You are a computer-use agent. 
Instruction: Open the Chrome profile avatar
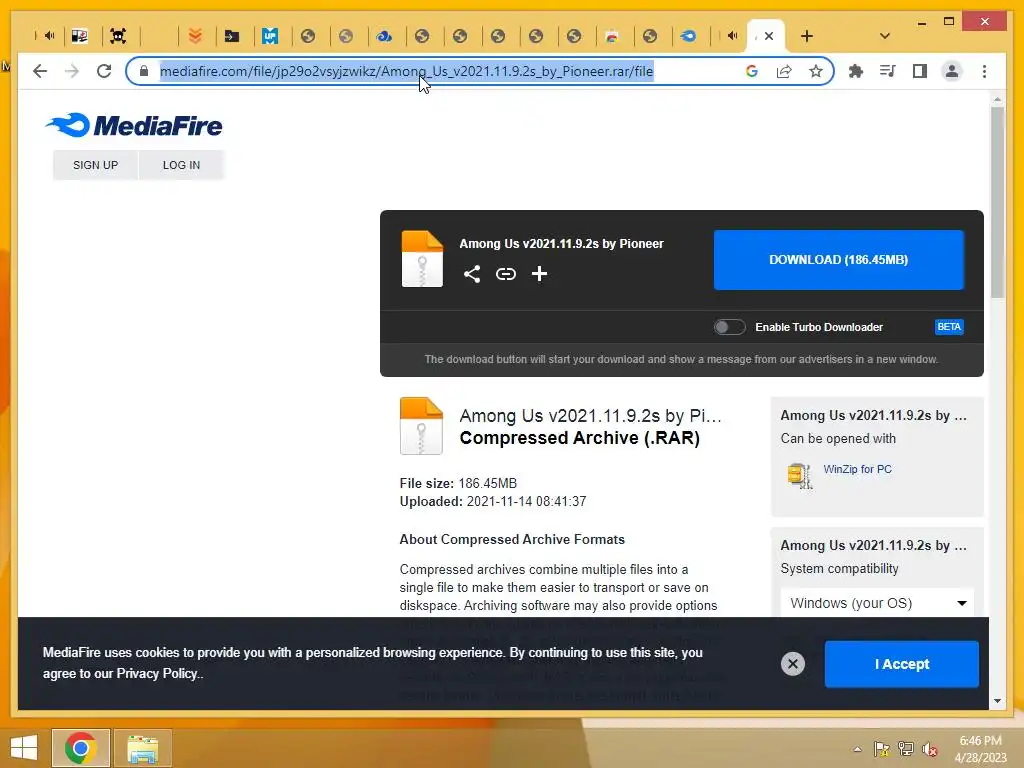952,71
